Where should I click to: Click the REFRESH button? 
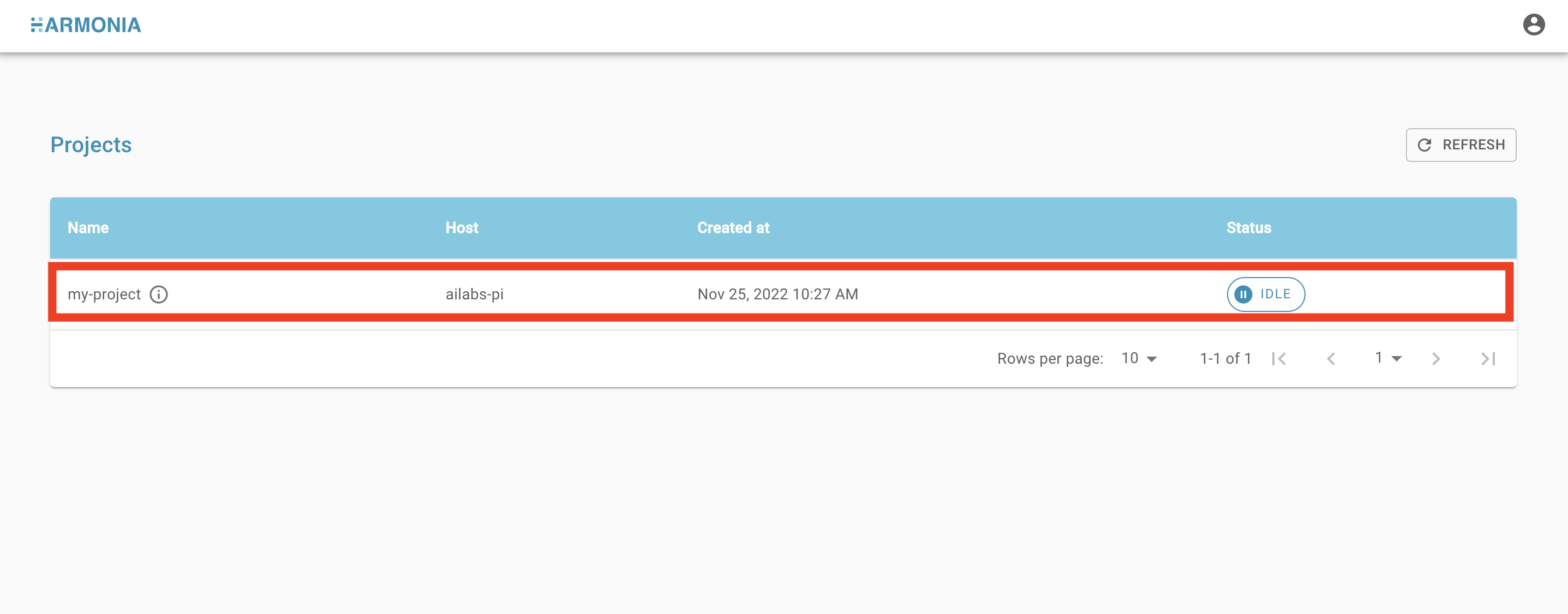[x=1461, y=145]
